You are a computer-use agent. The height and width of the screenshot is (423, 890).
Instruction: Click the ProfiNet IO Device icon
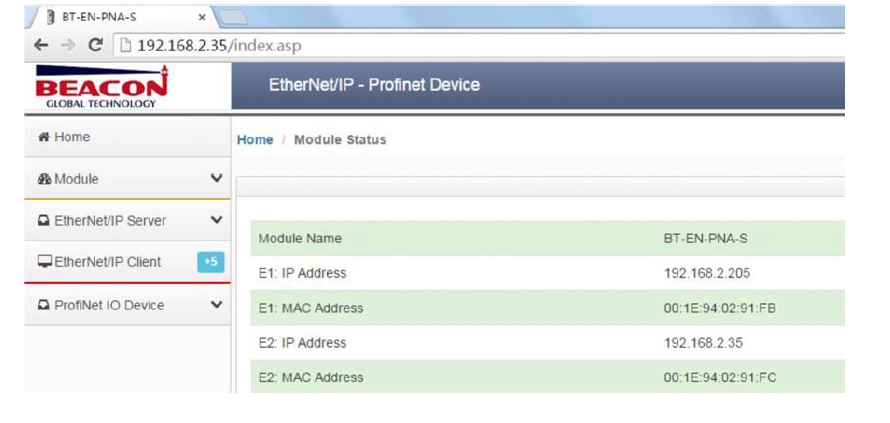tap(44, 305)
